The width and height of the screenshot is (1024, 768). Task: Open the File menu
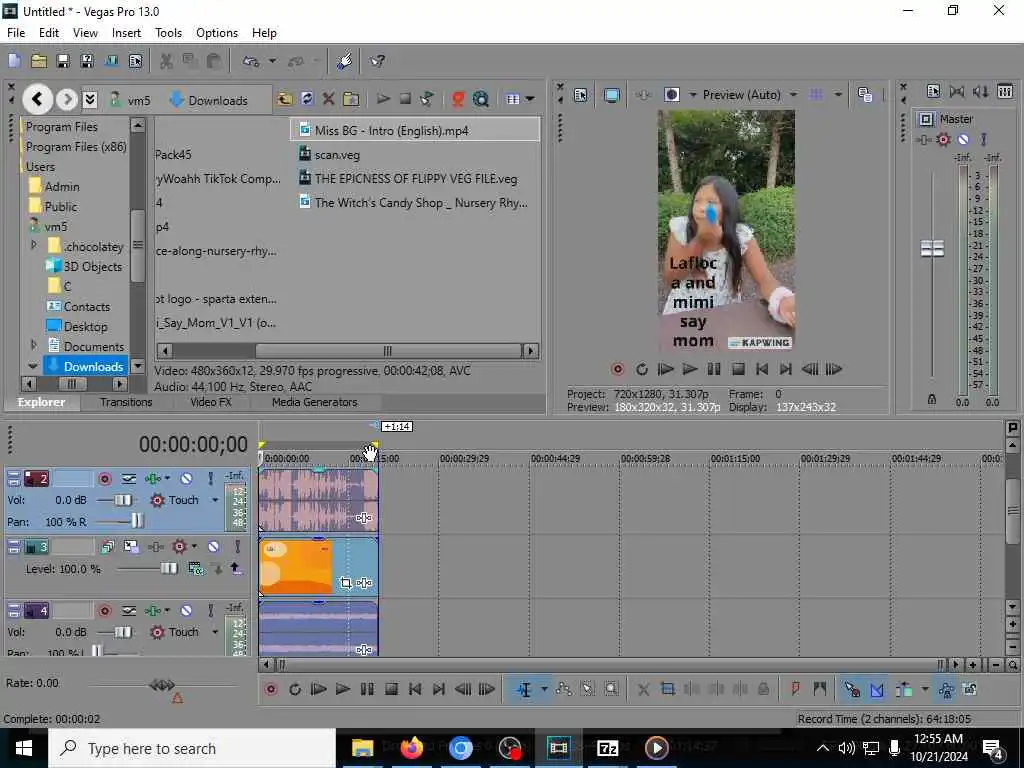[x=16, y=33]
